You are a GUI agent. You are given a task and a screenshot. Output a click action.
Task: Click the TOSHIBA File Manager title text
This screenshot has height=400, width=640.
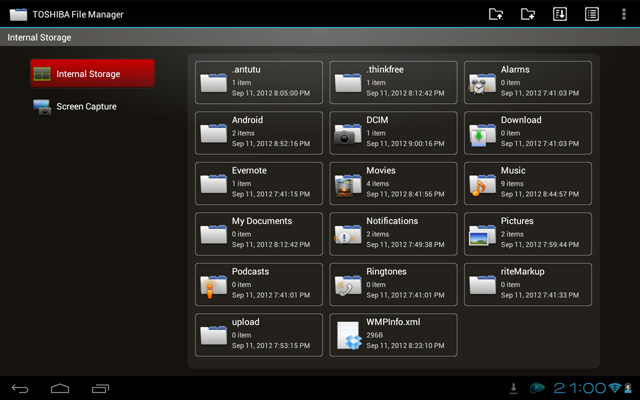78,15
